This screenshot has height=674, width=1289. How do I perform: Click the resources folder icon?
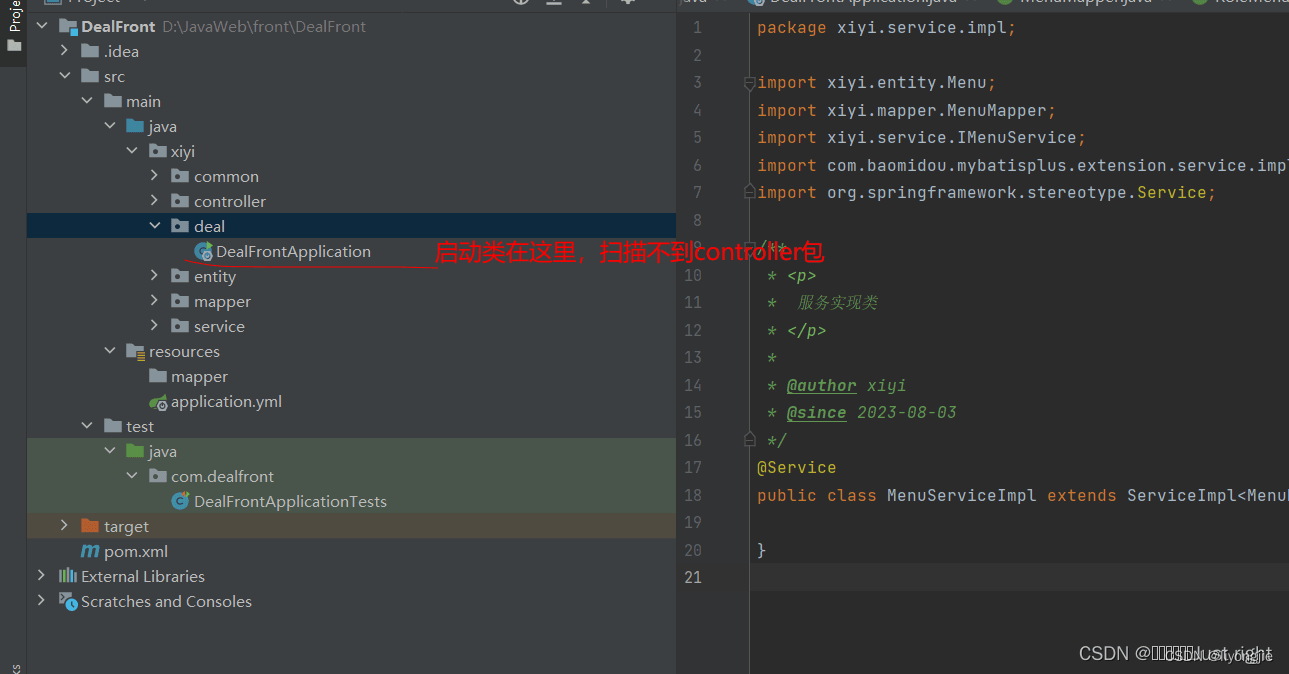pyautogui.click(x=136, y=351)
